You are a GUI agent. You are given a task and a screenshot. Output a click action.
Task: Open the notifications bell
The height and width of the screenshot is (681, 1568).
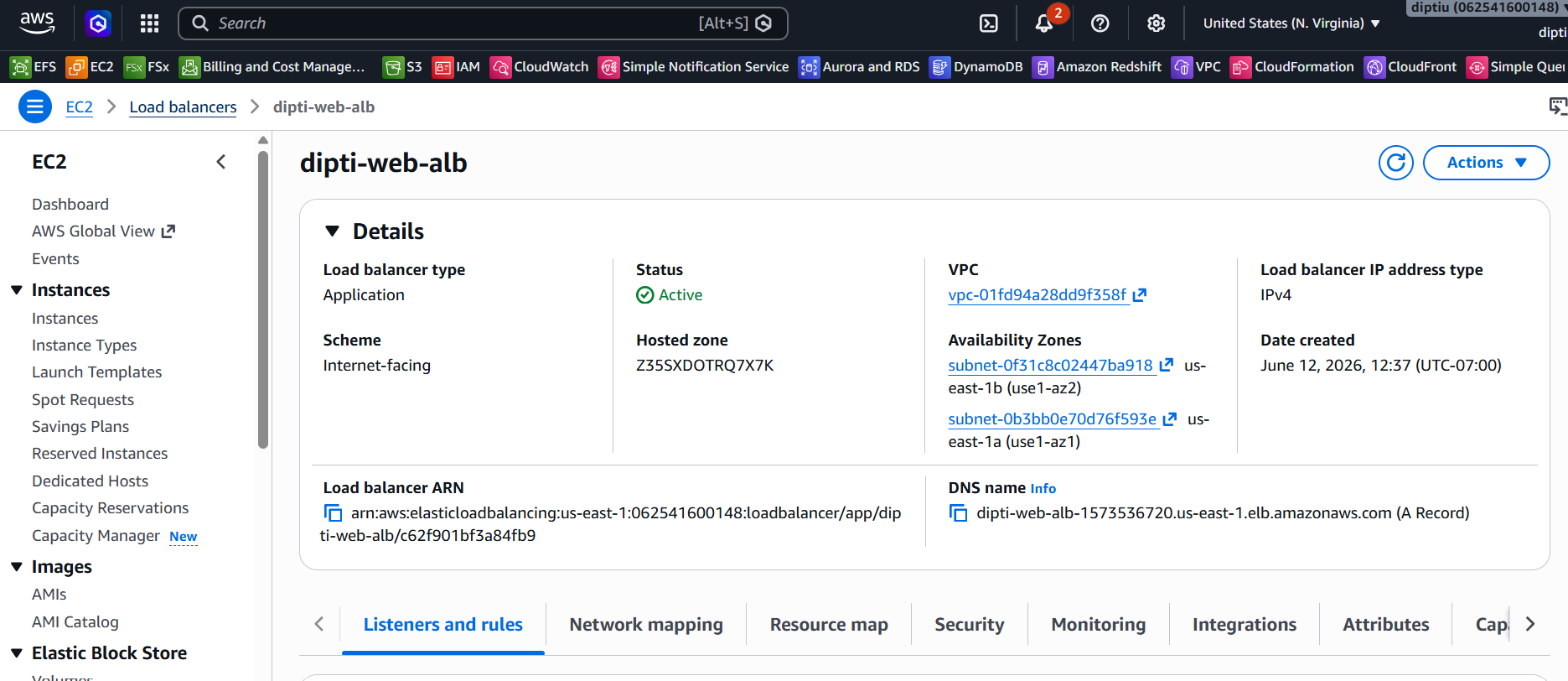tap(1044, 23)
